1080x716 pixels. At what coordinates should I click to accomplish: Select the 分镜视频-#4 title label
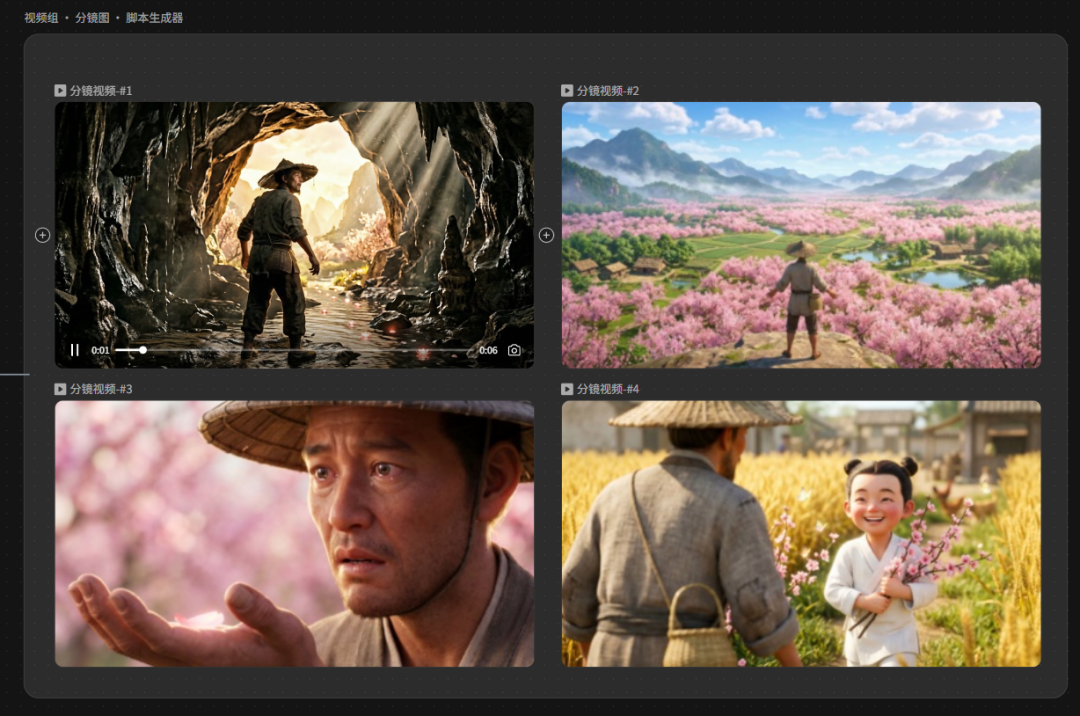tap(608, 389)
